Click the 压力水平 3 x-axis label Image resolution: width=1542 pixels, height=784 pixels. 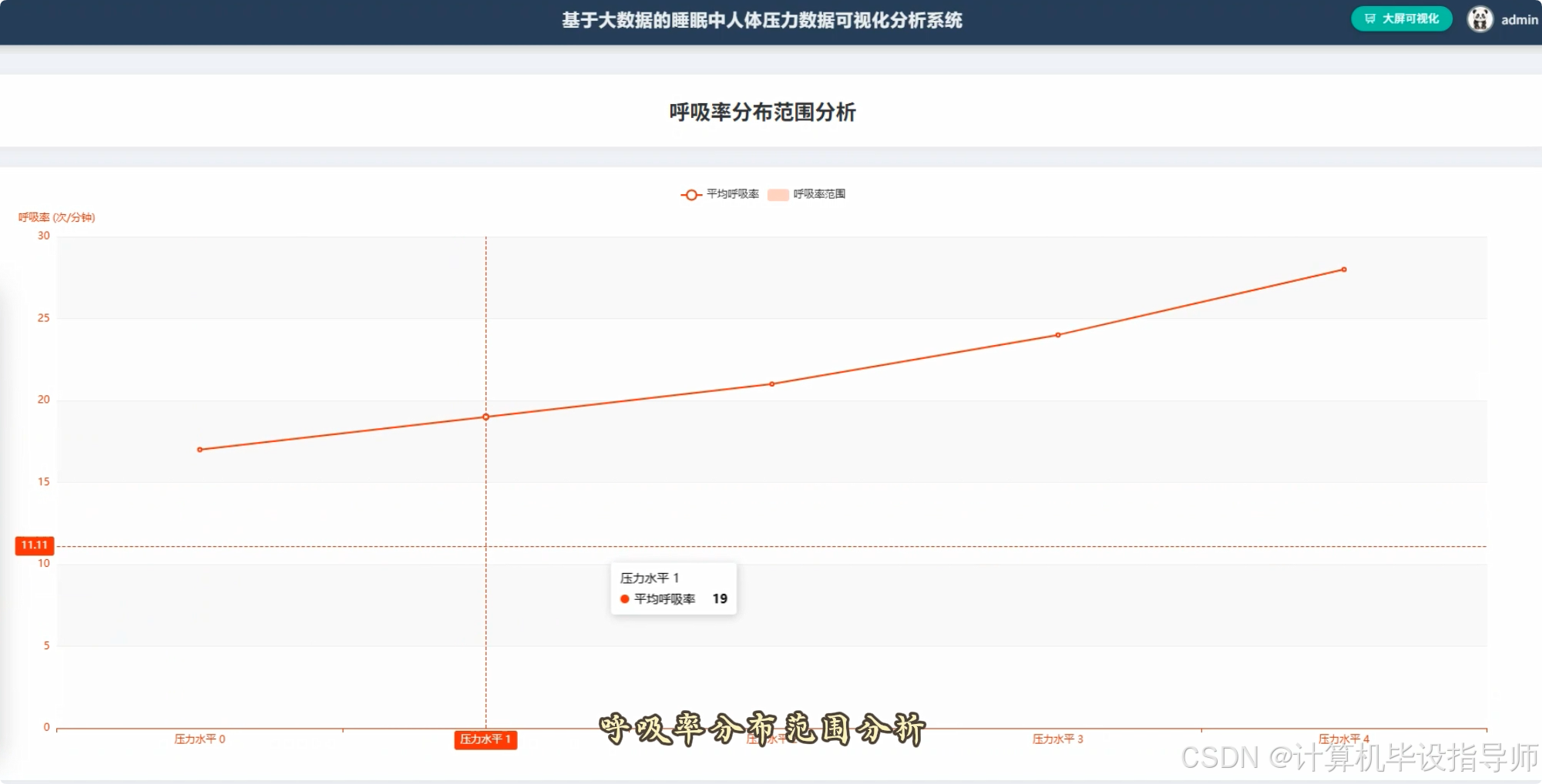tap(1058, 739)
